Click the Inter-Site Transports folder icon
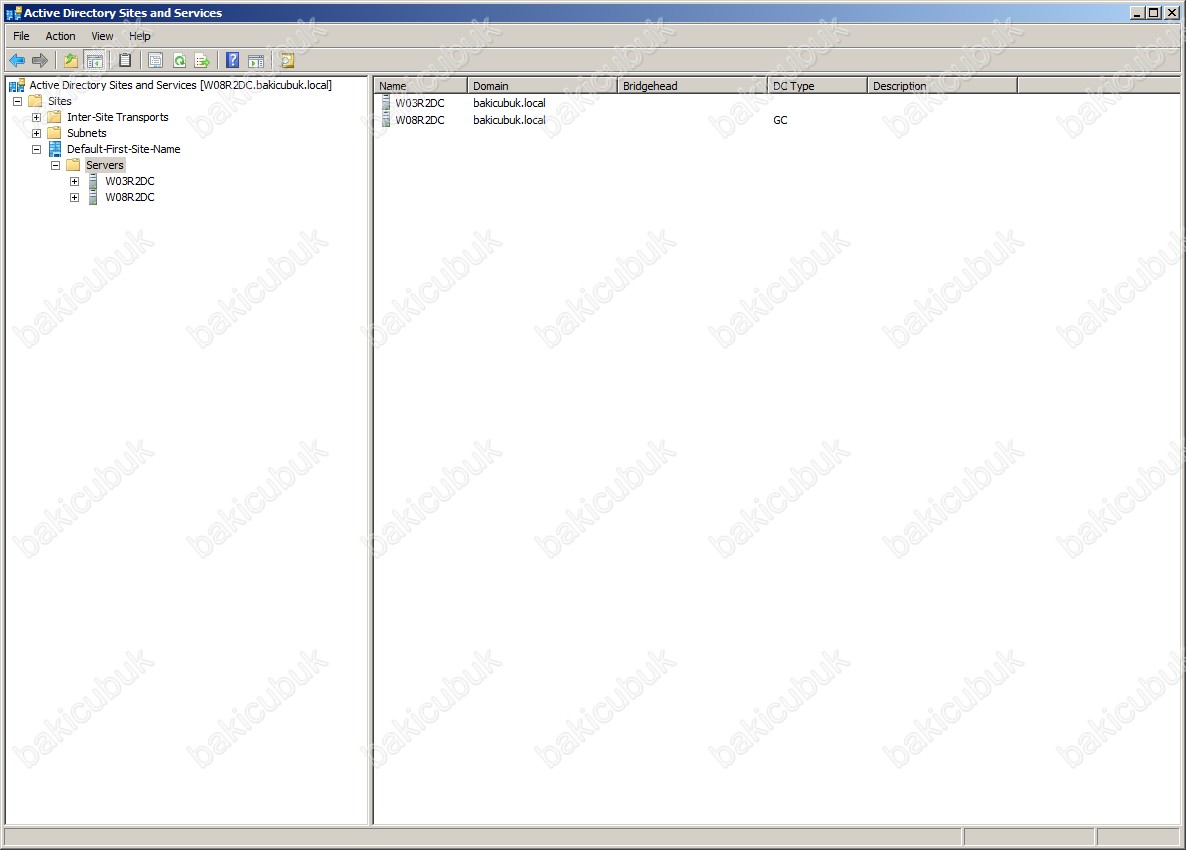The width and height of the screenshot is (1186, 850). click(x=54, y=117)
